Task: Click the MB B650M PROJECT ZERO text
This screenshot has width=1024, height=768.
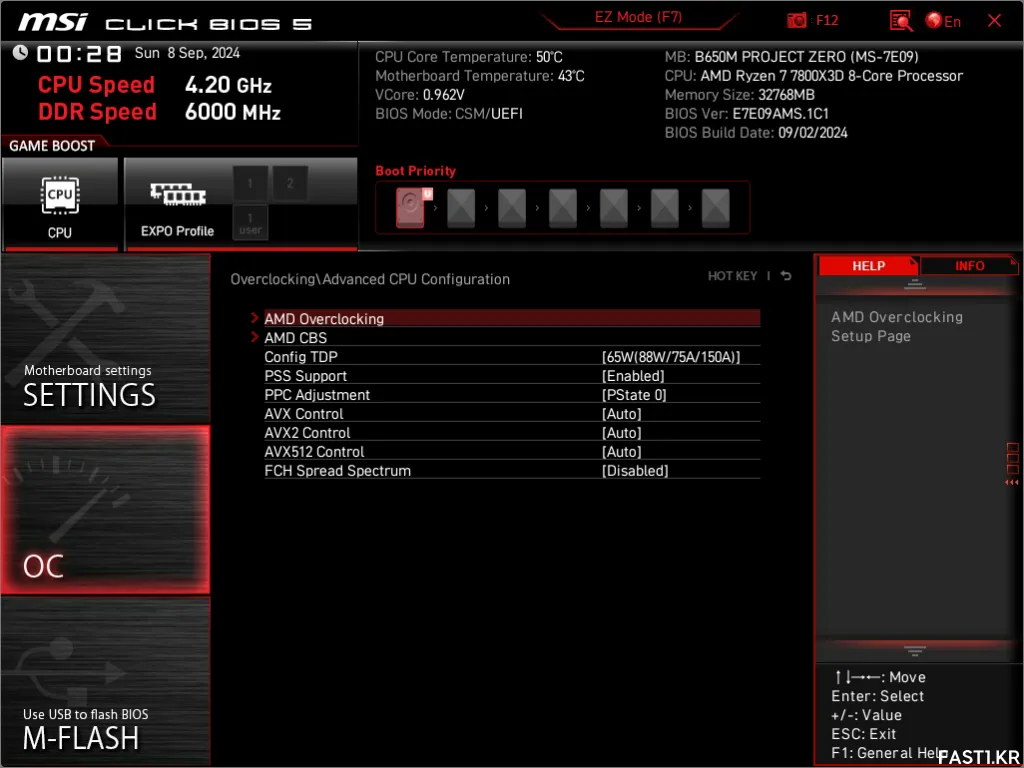Action: pos(791,57)
